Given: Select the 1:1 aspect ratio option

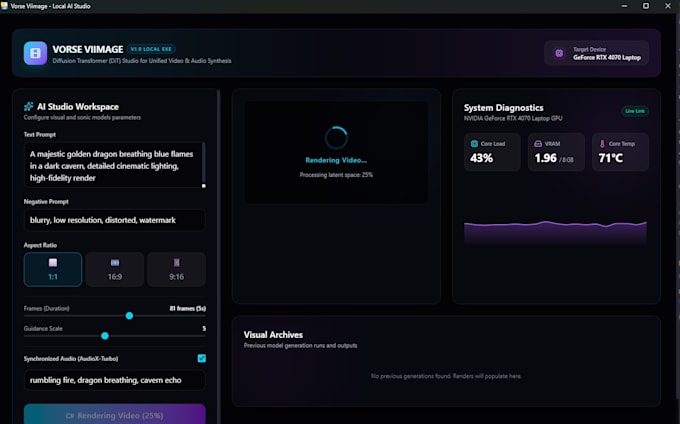Looking at the screenshot, I should [x=53, y=269].
